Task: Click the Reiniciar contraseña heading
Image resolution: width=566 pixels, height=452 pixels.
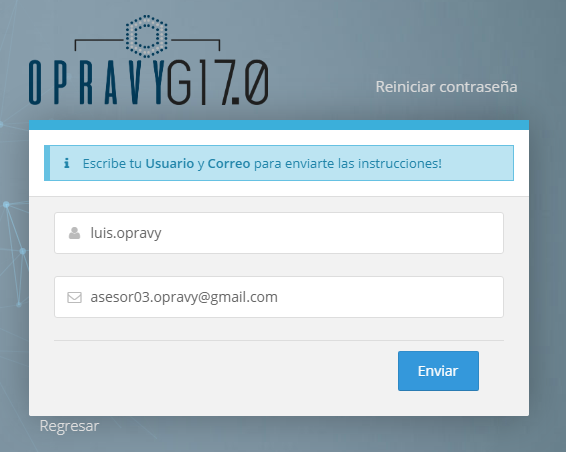Action: click(x=446, y=87)
